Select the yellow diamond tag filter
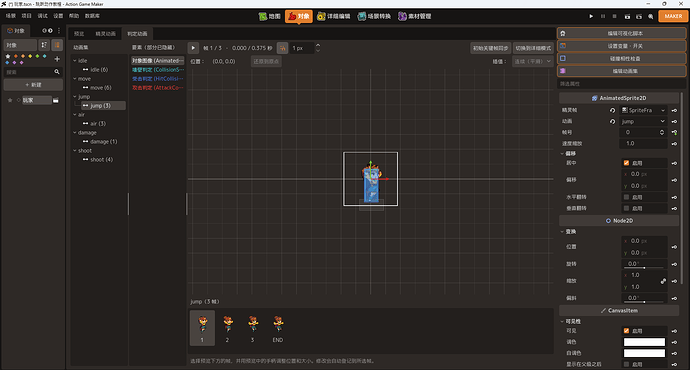This screenshot has width=690, height=370. (30, 56)
